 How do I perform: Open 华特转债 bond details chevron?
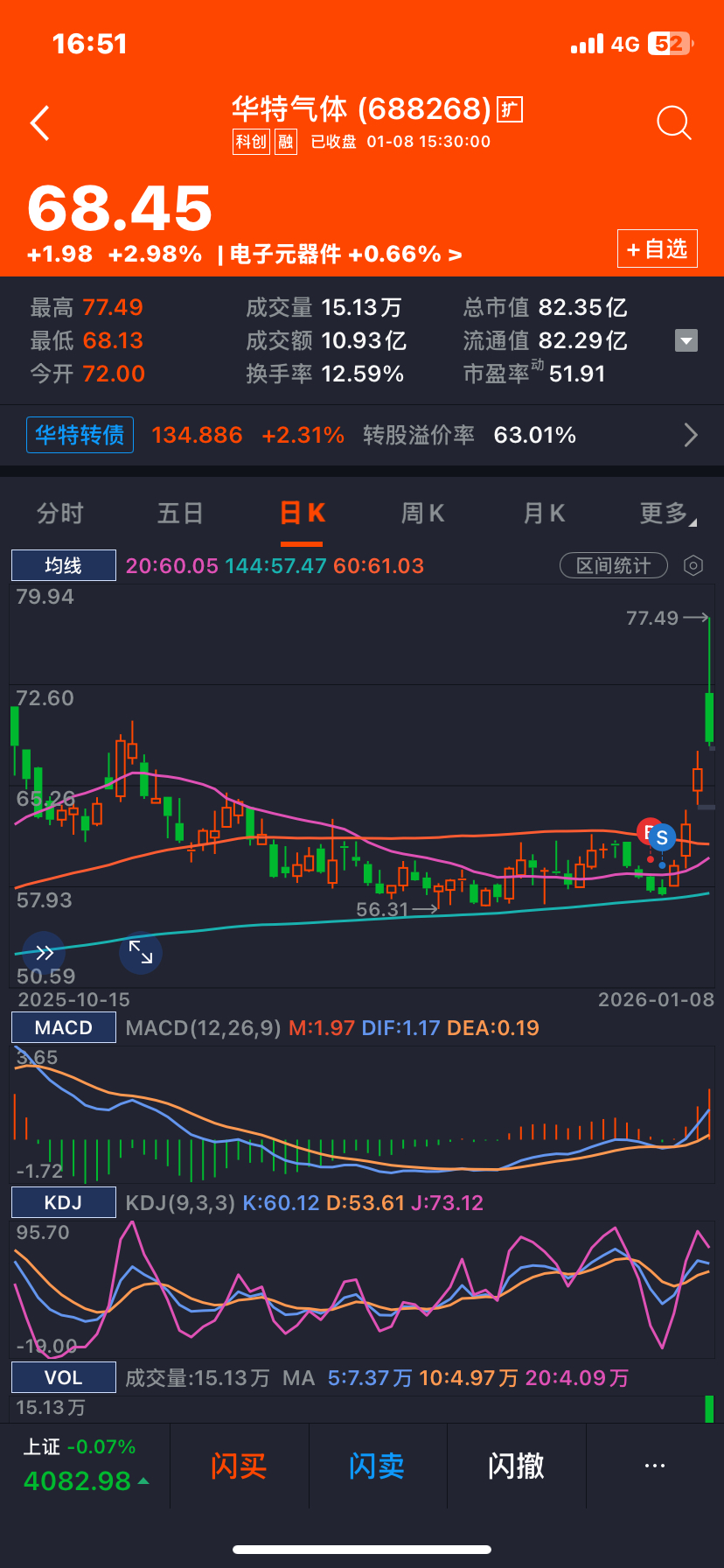pyautogui.click(x=691, y=435)
